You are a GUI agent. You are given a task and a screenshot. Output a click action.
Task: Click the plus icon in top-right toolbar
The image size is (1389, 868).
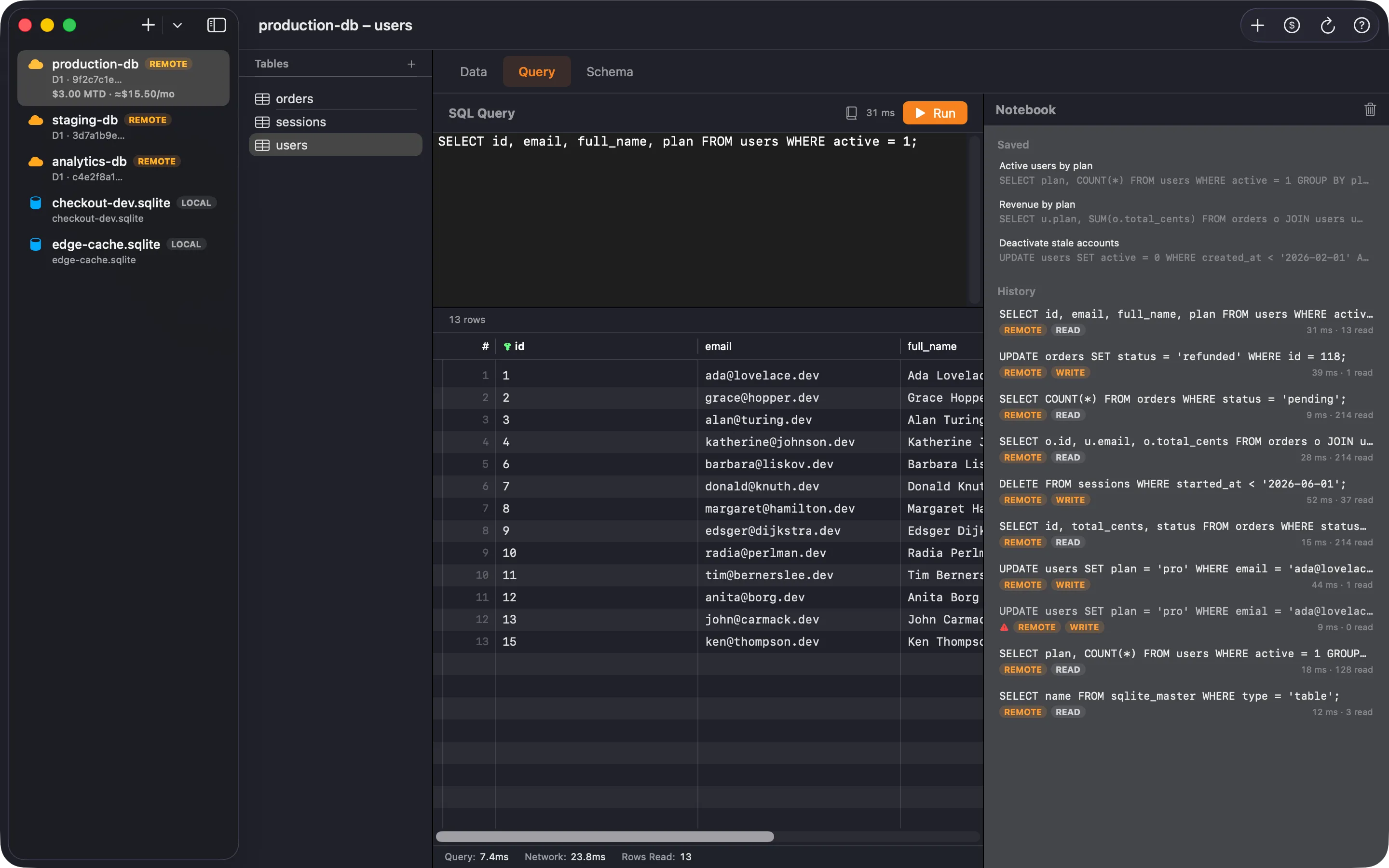(x=1257, y=25)
